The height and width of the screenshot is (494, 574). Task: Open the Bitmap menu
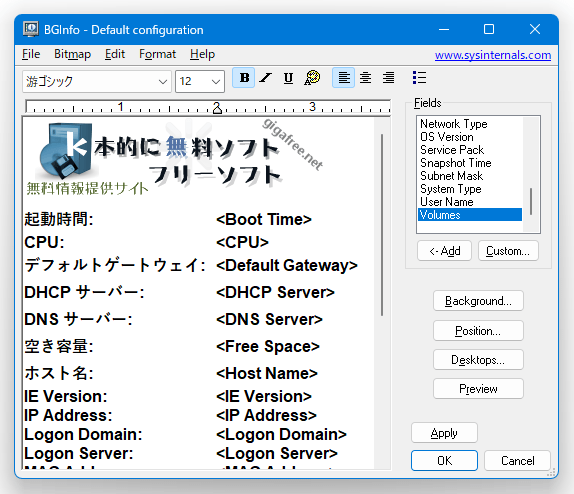point(72,54)
